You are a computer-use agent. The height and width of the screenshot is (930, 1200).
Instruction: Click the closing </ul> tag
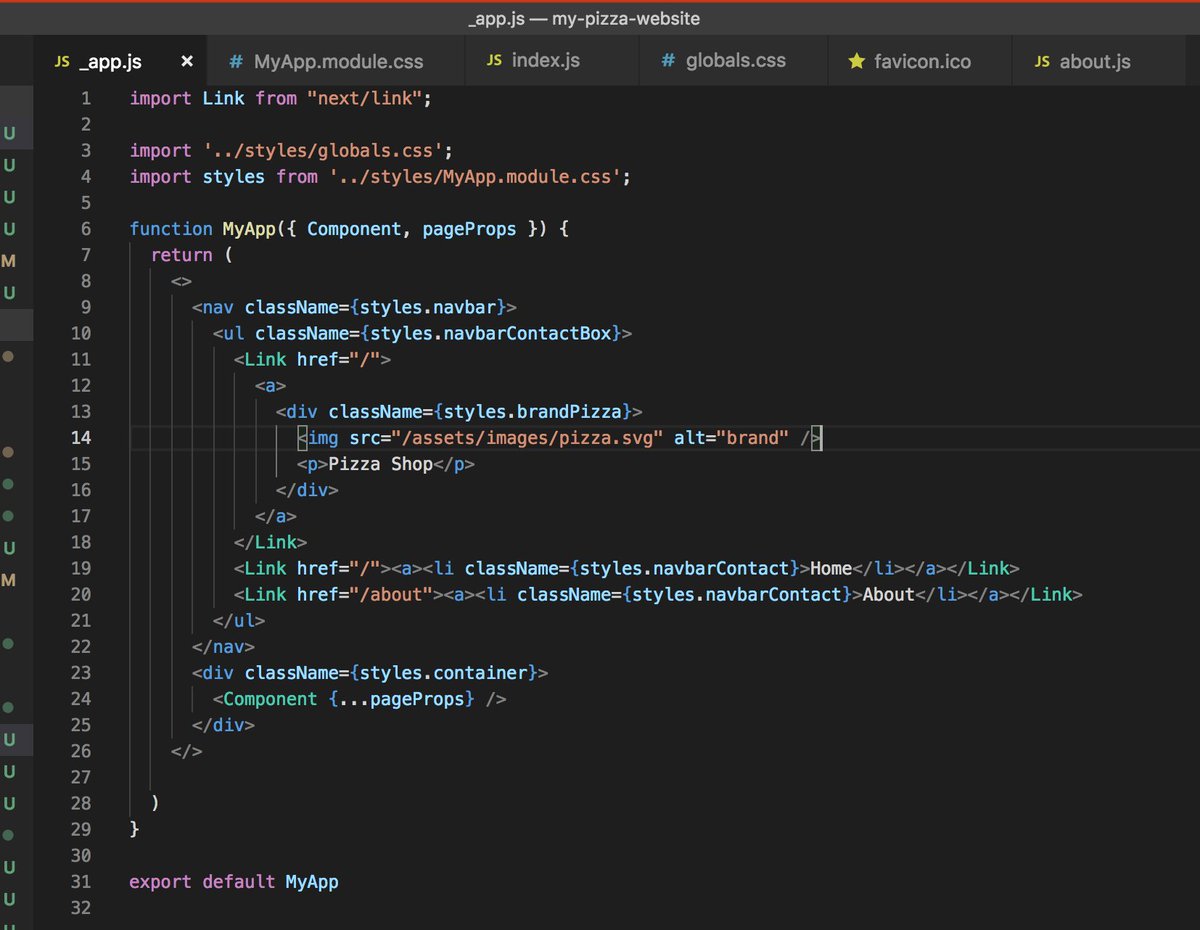240,620
